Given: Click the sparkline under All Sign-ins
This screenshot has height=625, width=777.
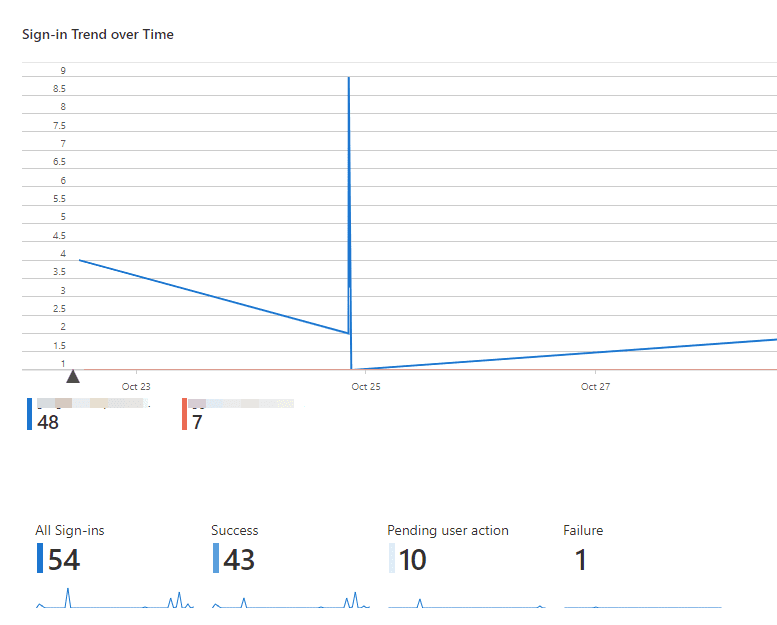Looking at the screenshot, I should pyautogui.click(x=115, y=601).
